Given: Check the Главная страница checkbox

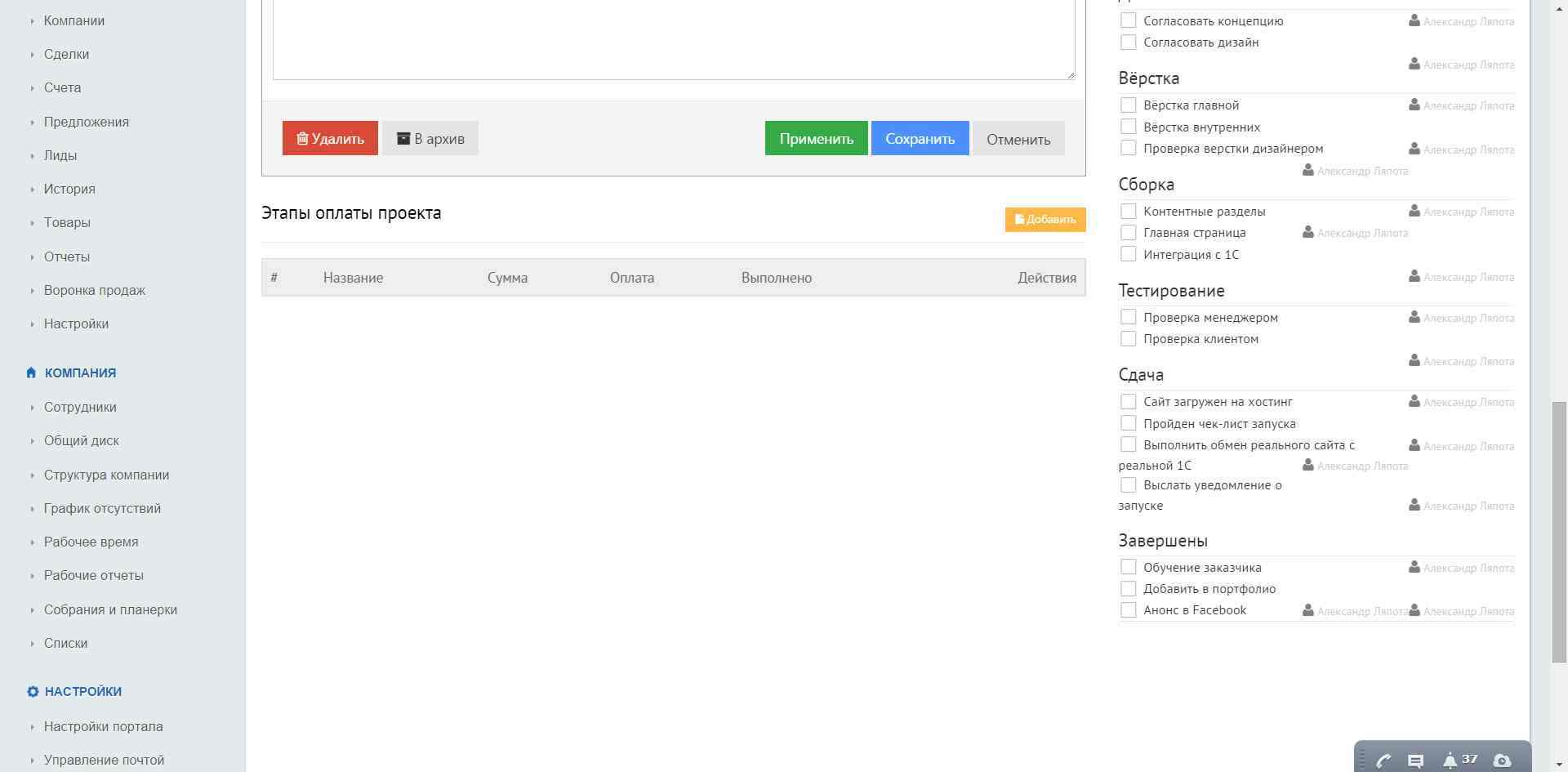Looking at the screenshot, I should tap(1128, 232).
